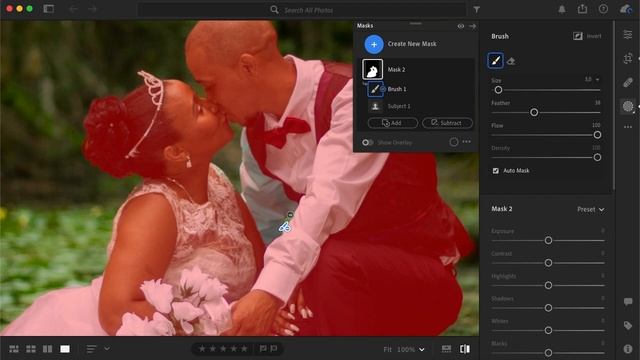640x360 pixels.
Task: Grab the Masks panel drag handle
Action: click(x=416, y=24)
